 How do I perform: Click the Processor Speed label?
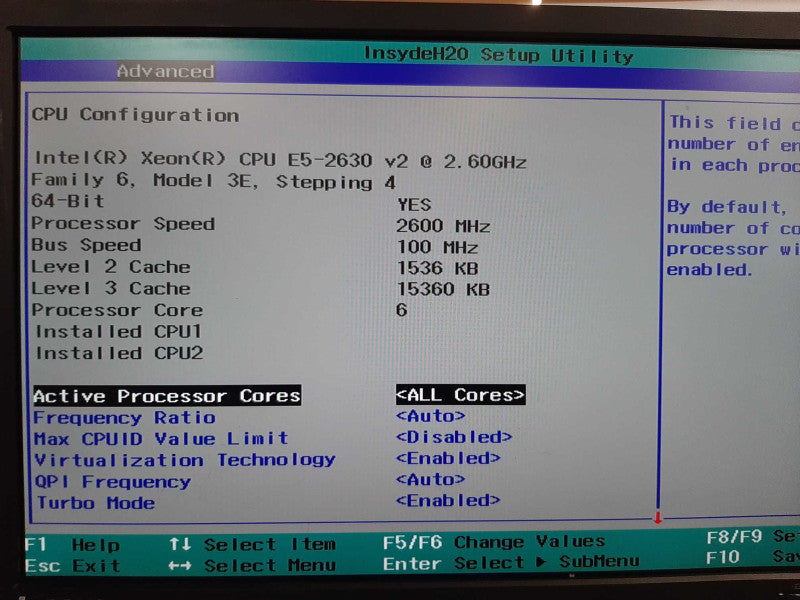[123, 224]
